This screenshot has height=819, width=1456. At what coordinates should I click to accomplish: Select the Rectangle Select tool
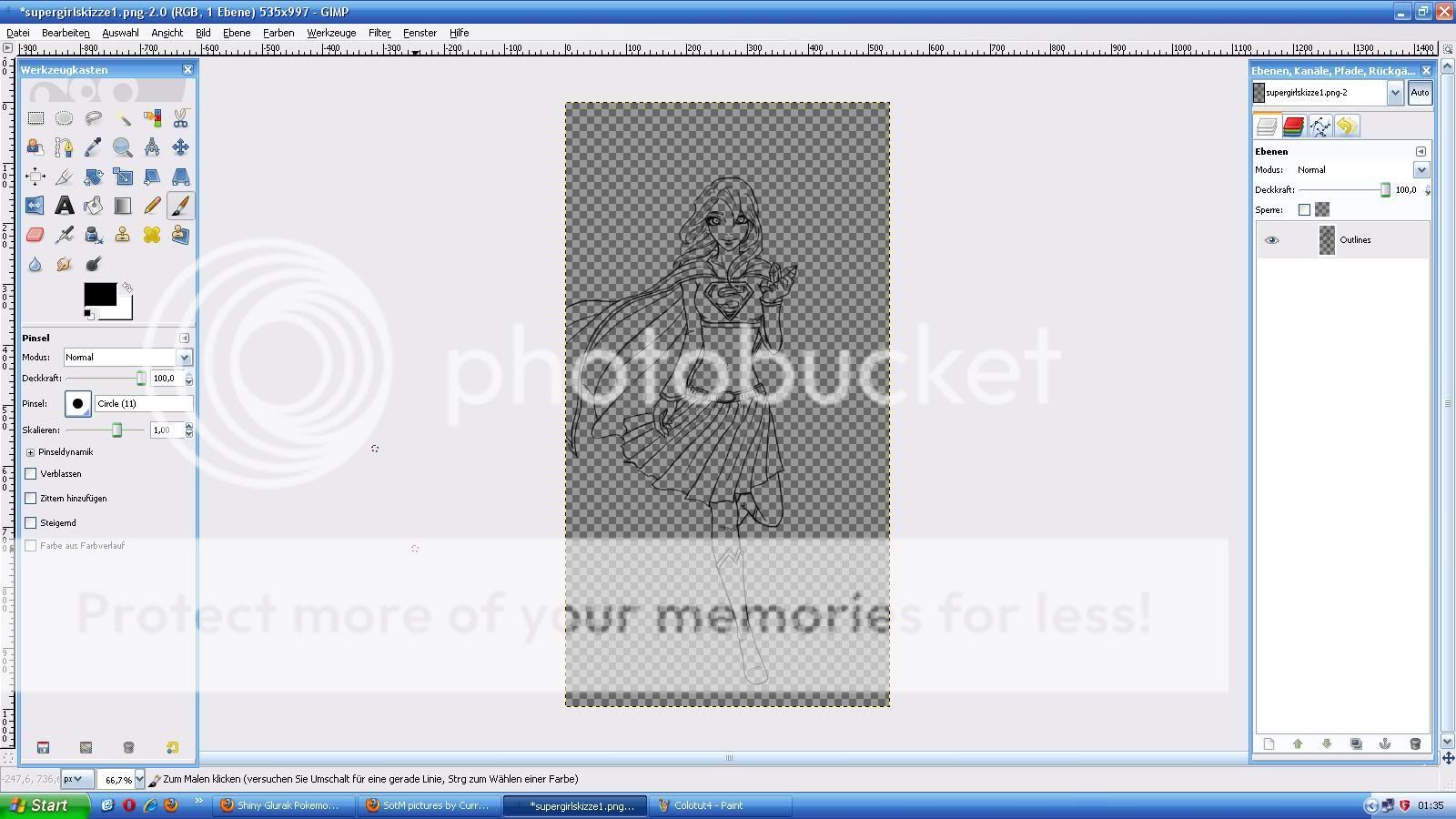35,118
